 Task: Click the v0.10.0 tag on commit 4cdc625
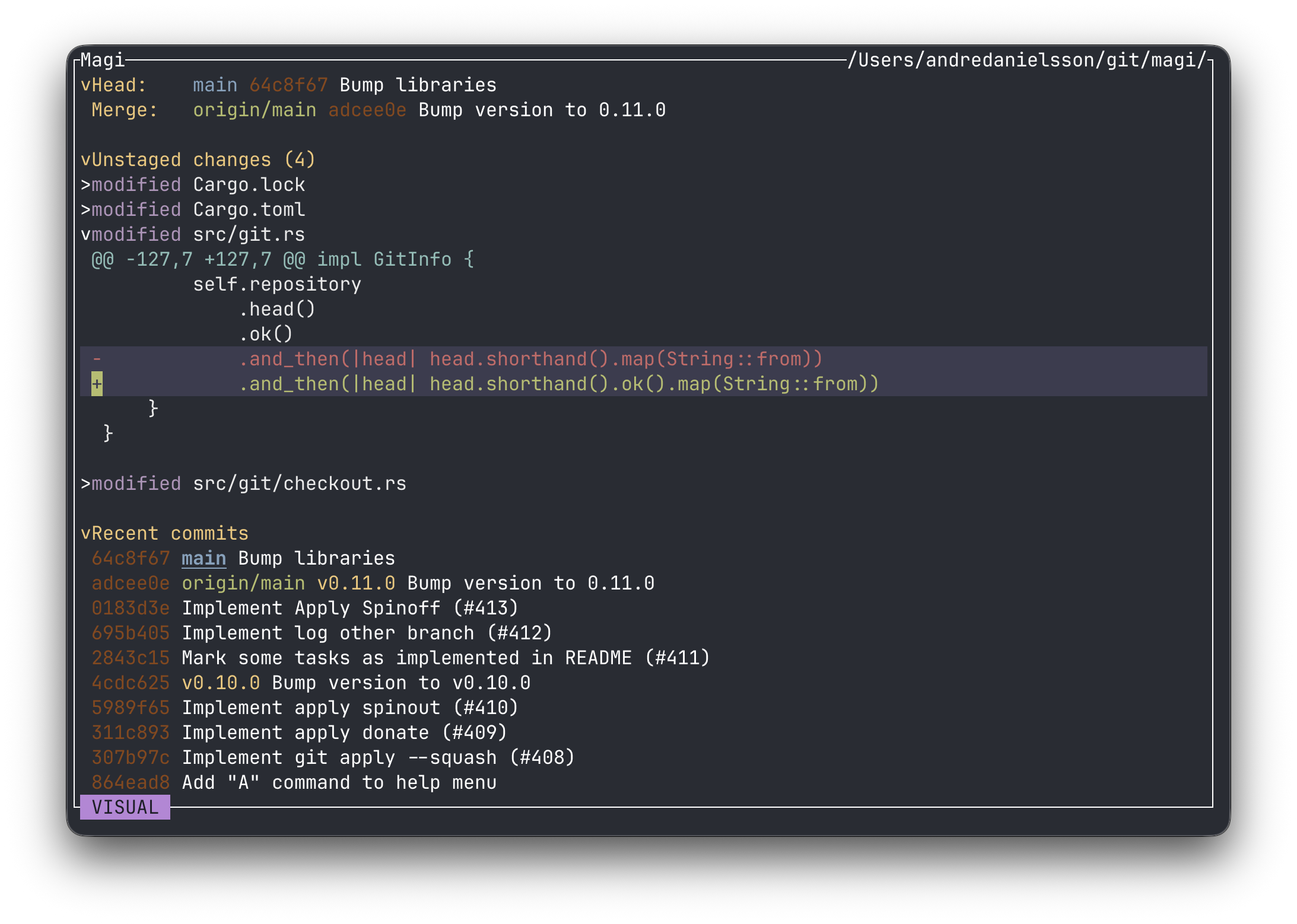[x=221, y=683]
